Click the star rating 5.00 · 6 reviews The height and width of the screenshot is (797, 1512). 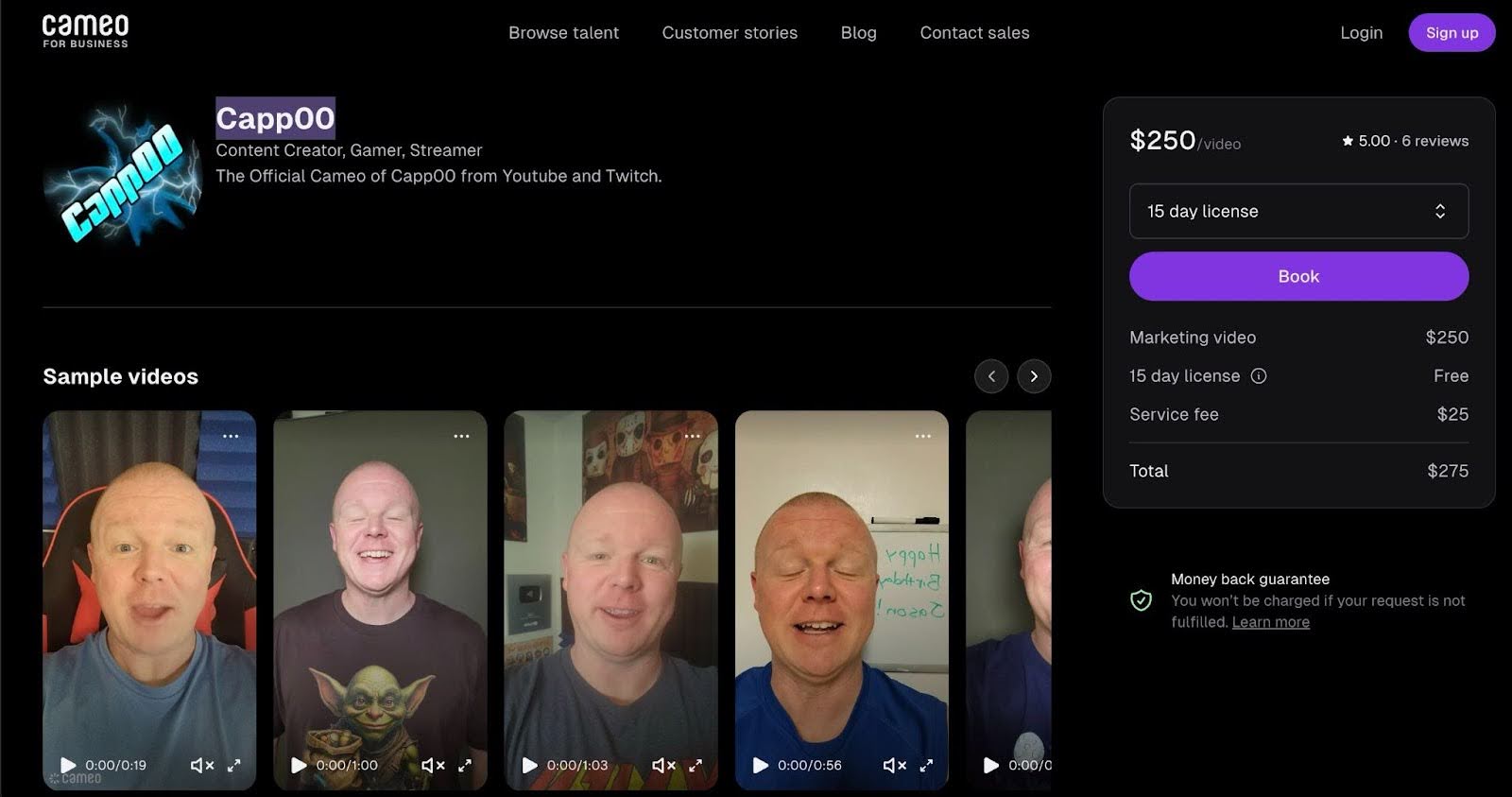pos(1405,141)
